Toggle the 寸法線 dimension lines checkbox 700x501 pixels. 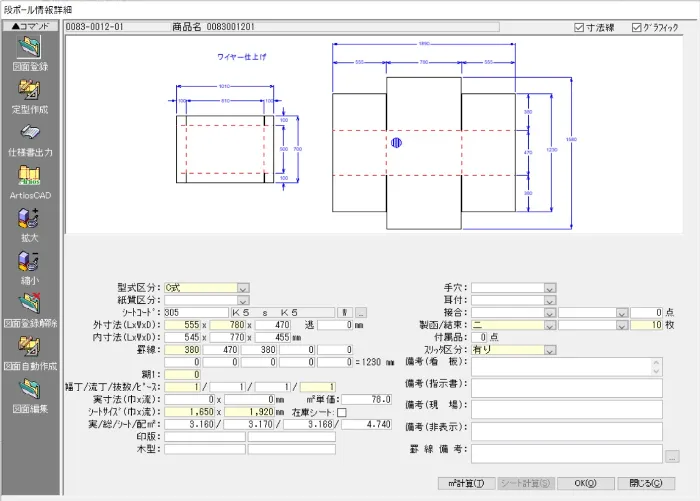click(x=582, y=27)
